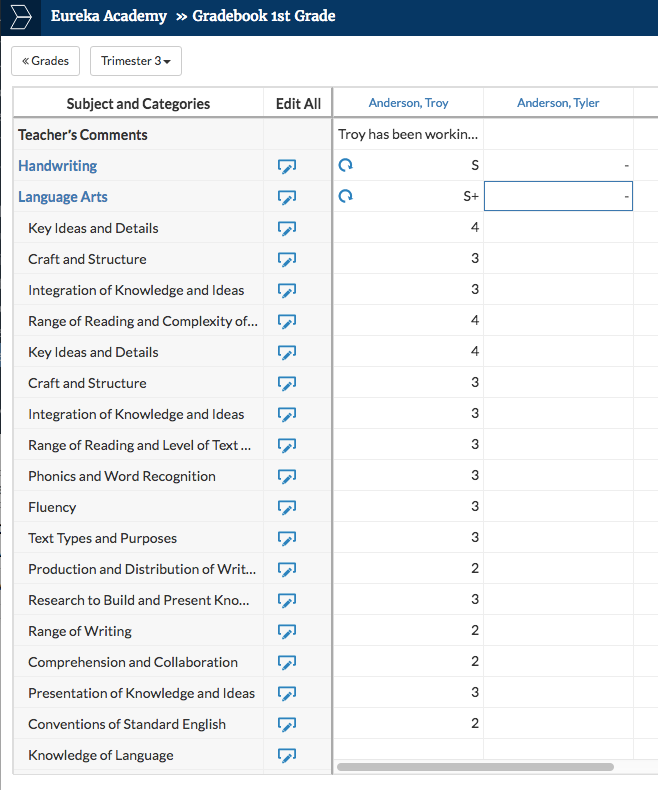
Task: Open the Handwriting subject link
Action: 57,166
